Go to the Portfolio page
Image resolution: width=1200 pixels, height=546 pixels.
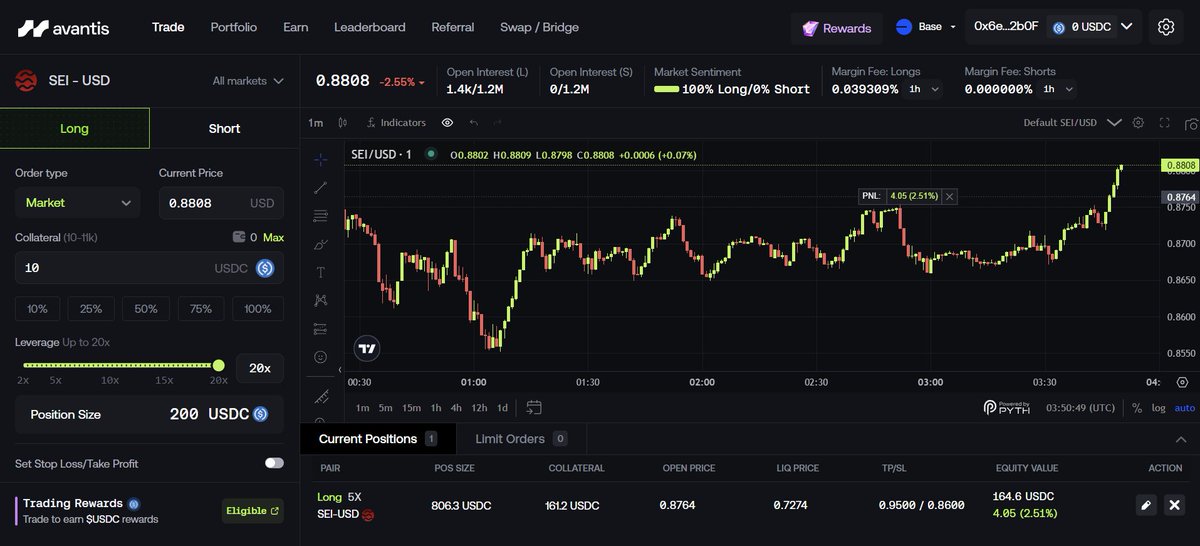(x=234, y=27)
